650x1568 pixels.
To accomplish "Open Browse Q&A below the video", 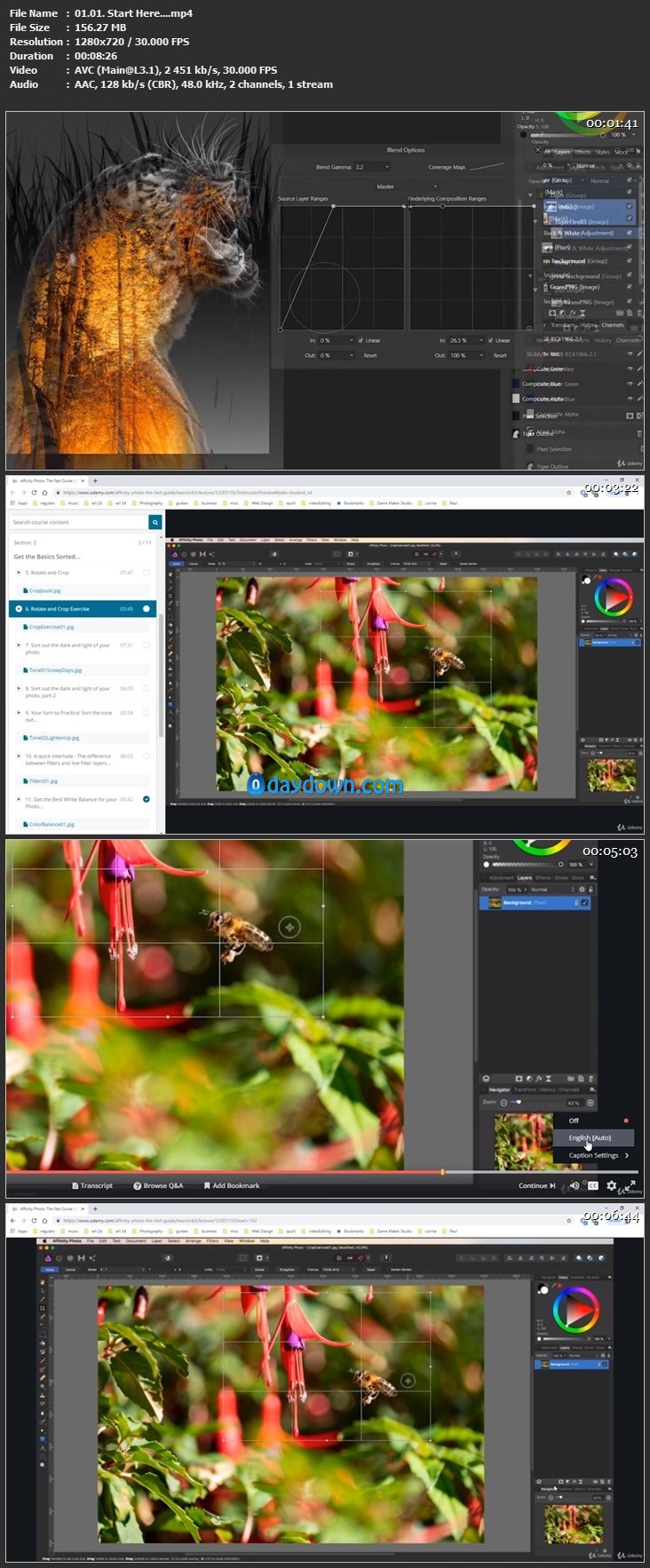I will tap(158, 1185).
